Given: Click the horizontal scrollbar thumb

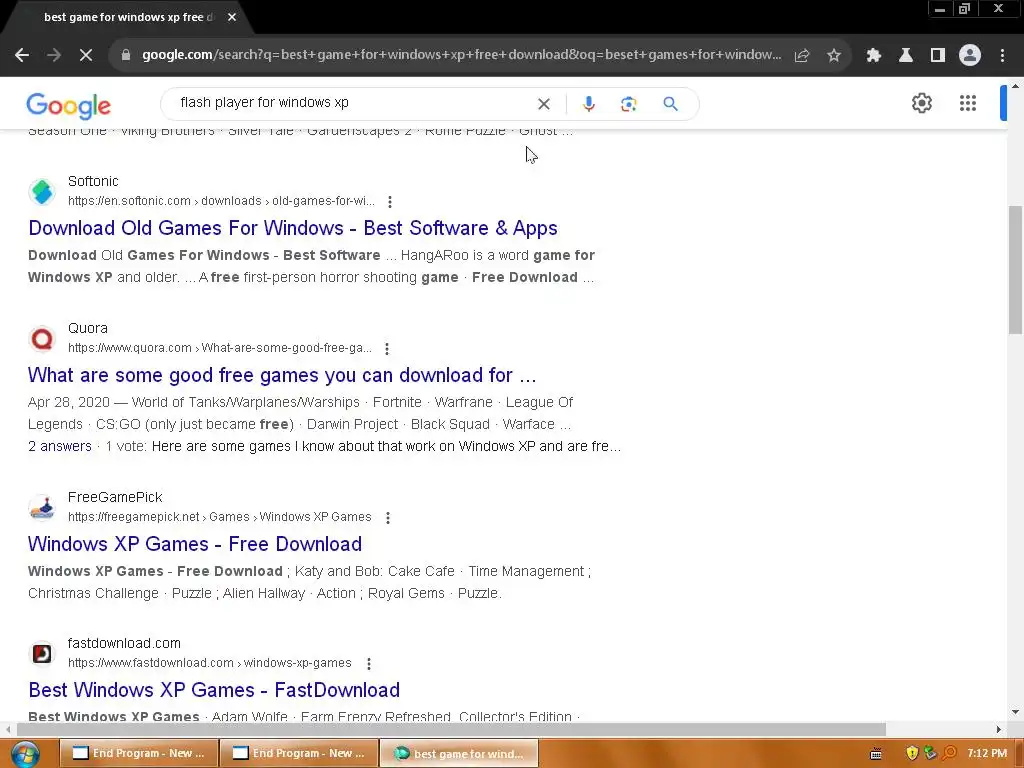Looking at the screenshot, I should pos(451,729).
